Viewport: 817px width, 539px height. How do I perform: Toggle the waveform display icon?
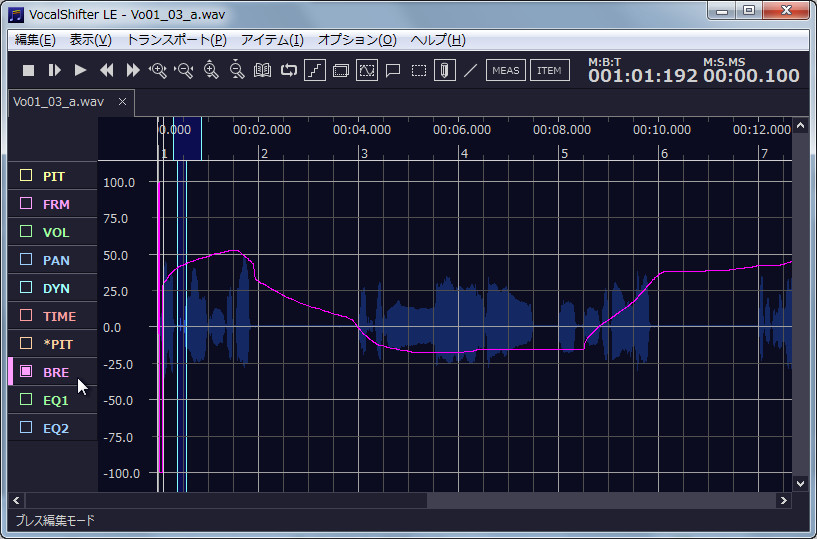pyautogui.click(x=367, y=70)
